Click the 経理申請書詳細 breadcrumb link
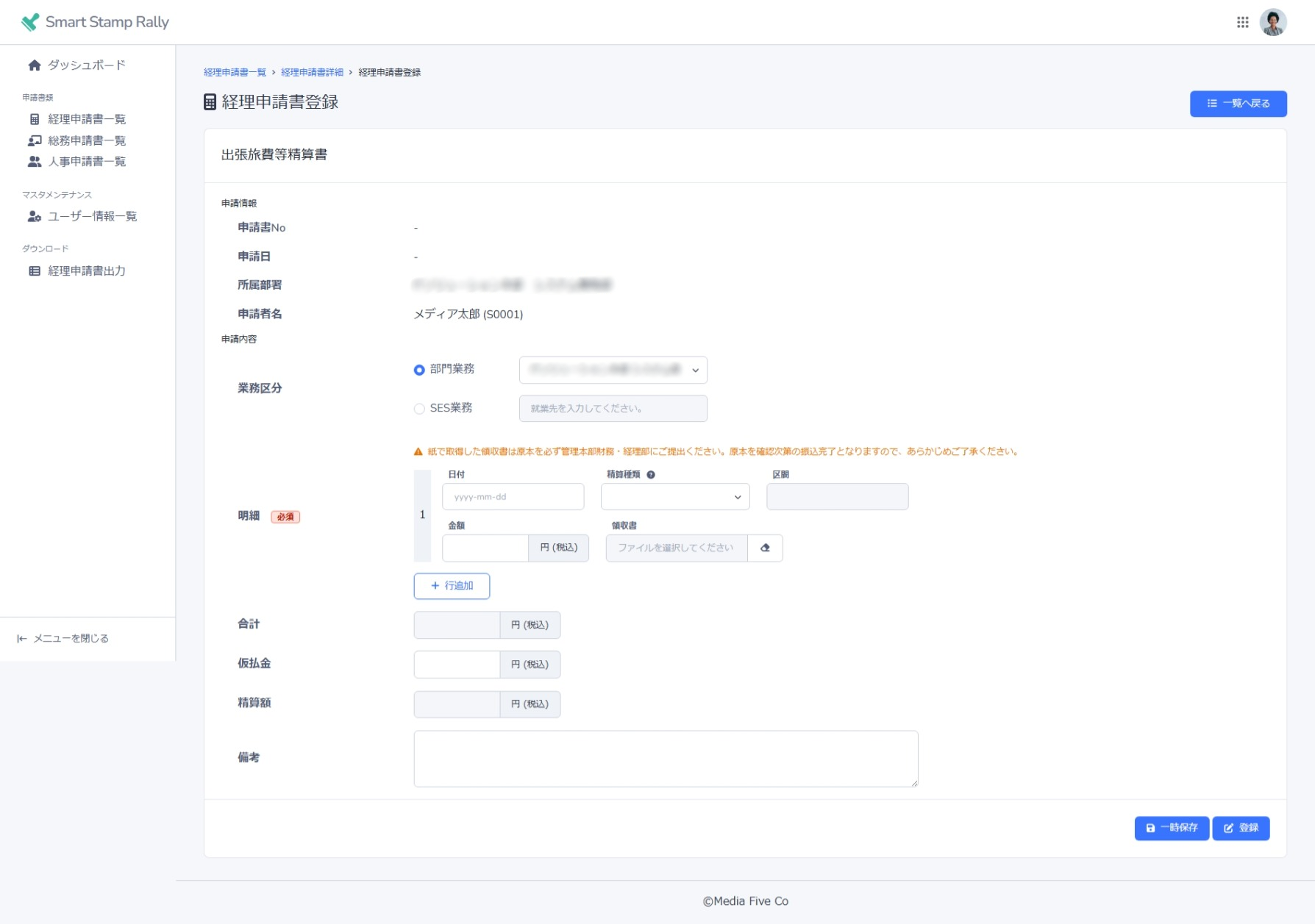This screenshot has width=1315, height=924. pyautogui.click(x=312, y=72)
